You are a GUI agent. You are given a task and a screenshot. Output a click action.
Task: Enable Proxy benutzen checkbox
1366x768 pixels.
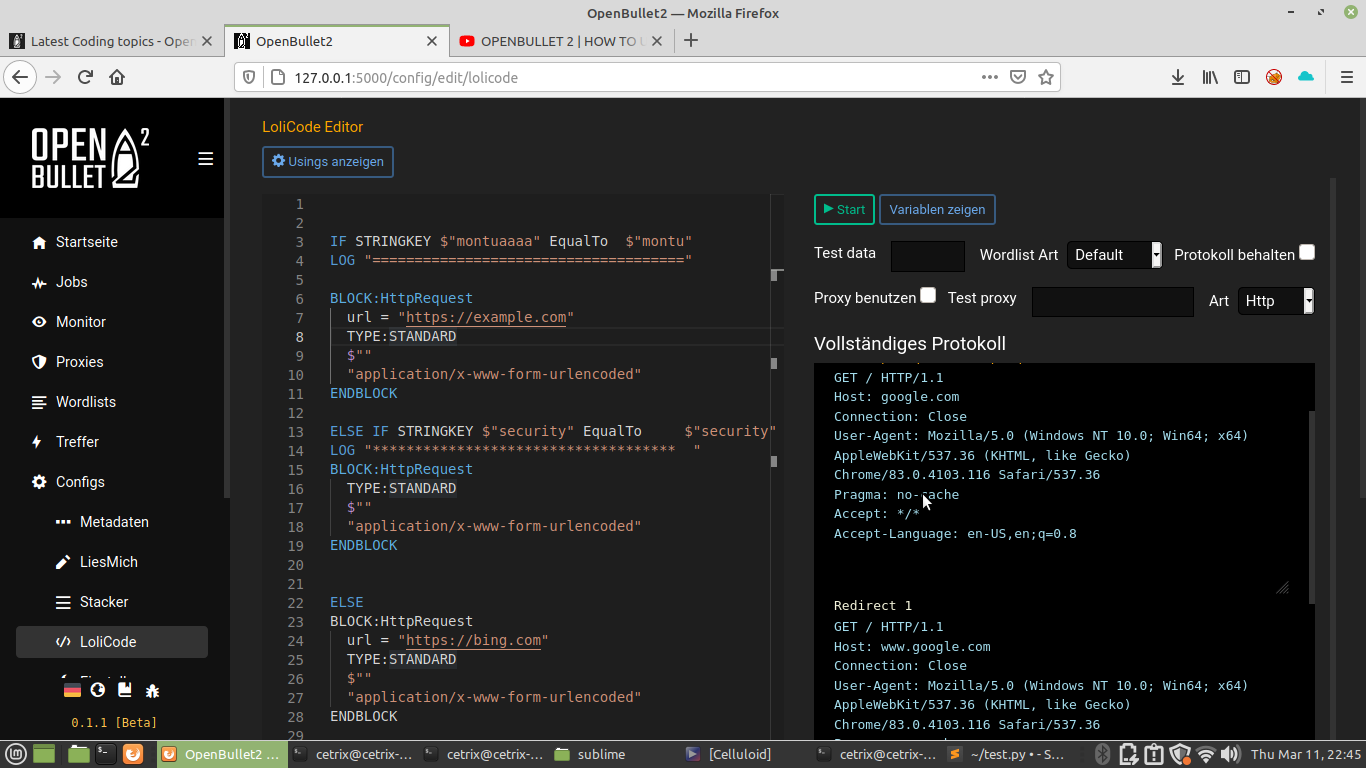[x=928, y=295]
